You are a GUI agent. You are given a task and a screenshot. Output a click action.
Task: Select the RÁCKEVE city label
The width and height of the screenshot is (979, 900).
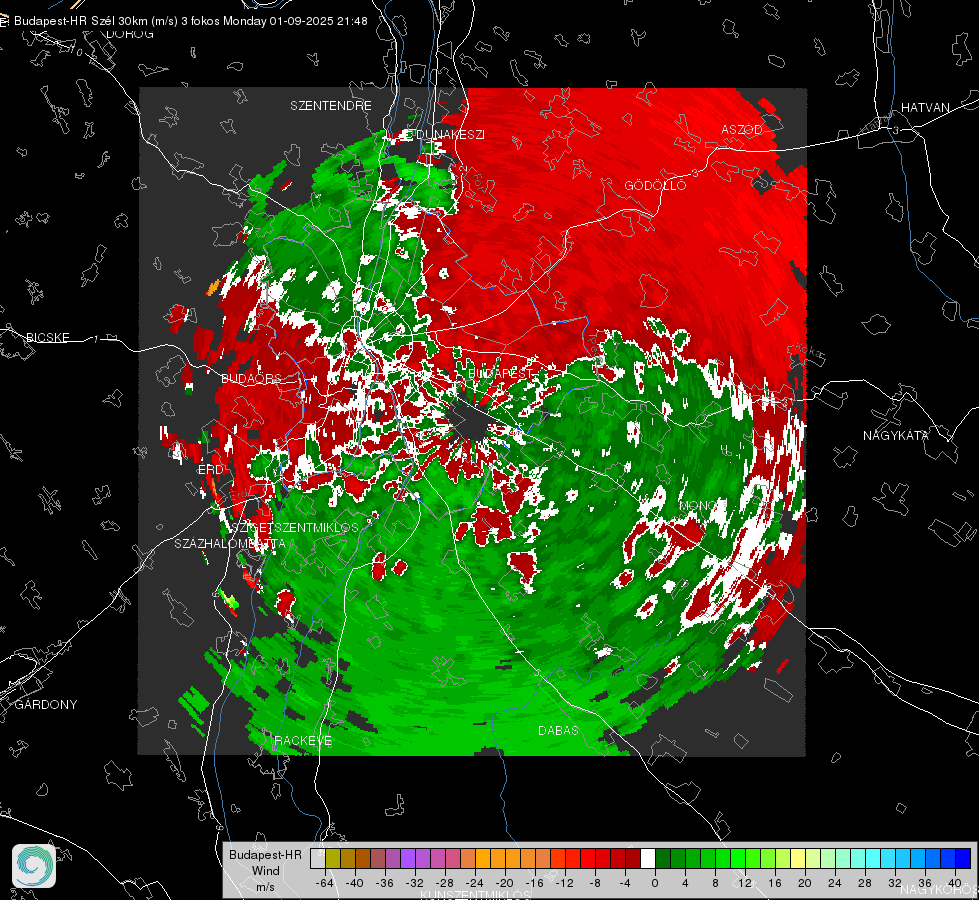303,740
